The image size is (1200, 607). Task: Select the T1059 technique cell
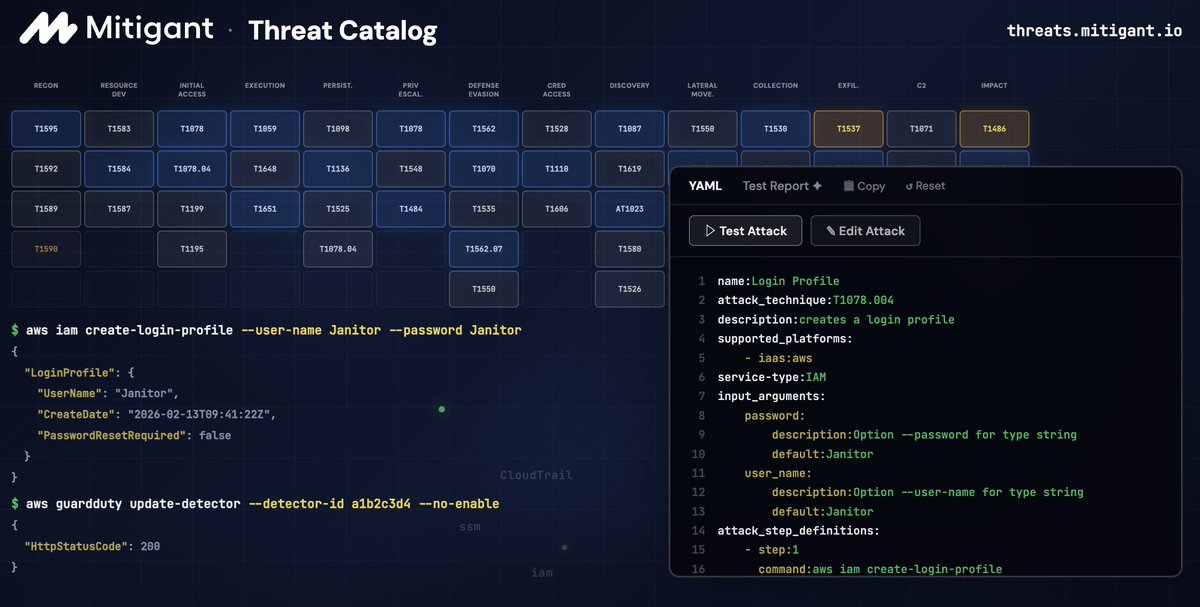click(265, 129)
